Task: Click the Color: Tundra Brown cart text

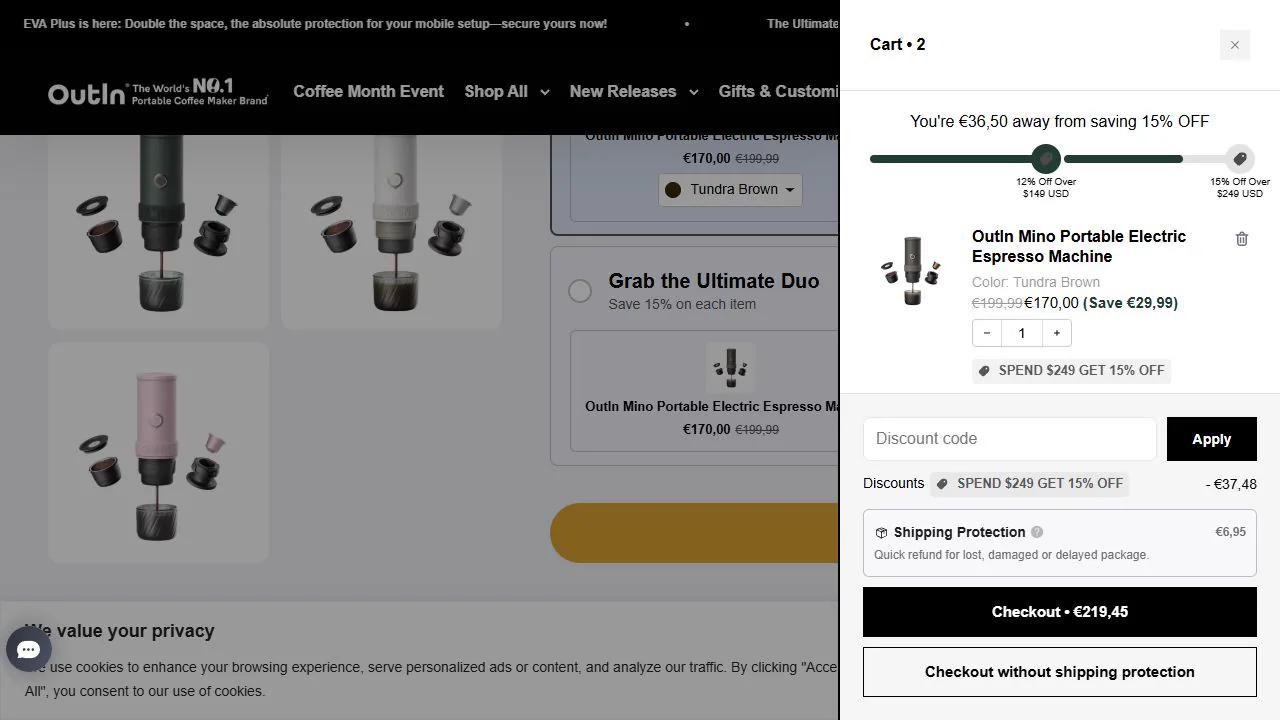Action: click(1036, 282)
